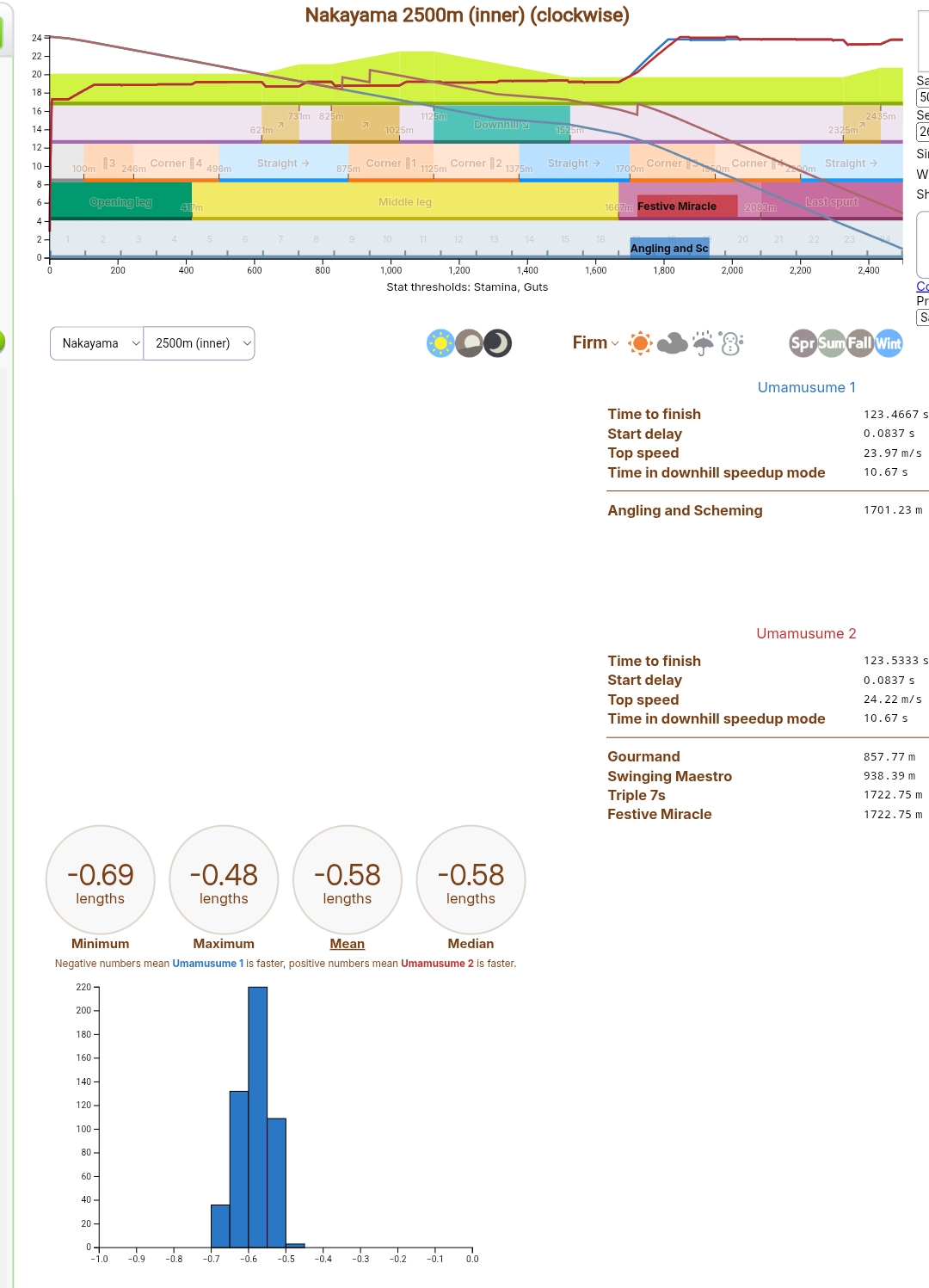Image resolution: width=929 pixels, height=1288 pixels.
Task: Click the 123.4667 s finish time value
Action: [x=895, y=415]
